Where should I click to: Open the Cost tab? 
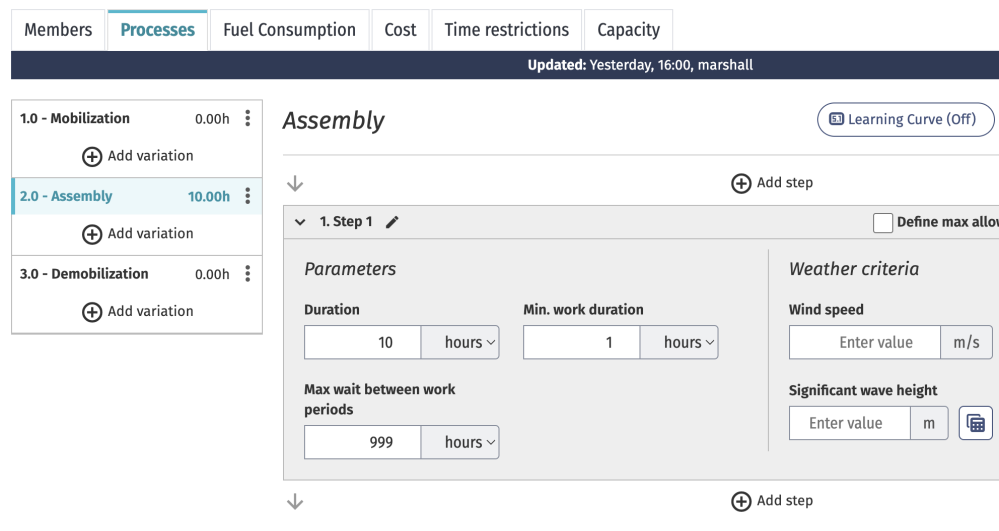400,30
